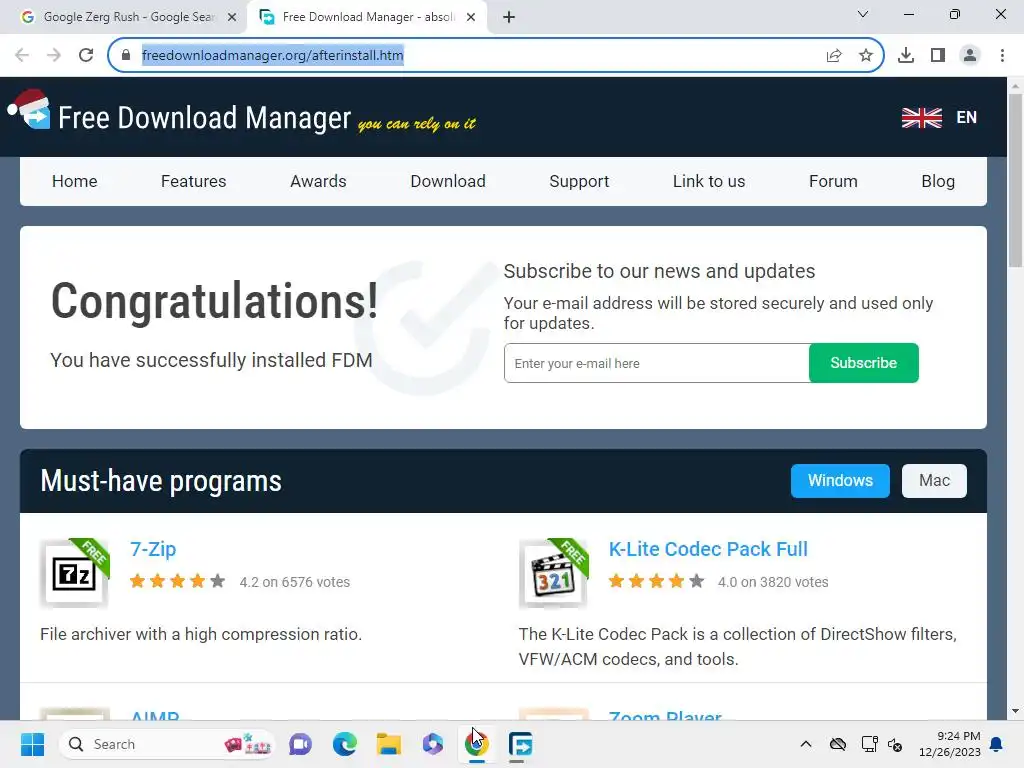
Task: Click the '4.2 on 6576 votes' text
Action: pyautogui.click(x=295, y=582)
